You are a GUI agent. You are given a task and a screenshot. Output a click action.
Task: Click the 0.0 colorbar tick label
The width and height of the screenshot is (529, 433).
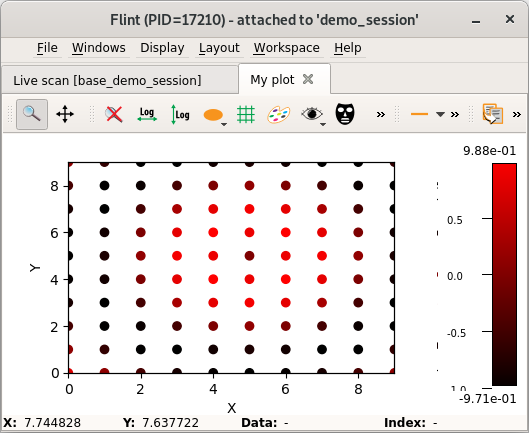point(455,276)
